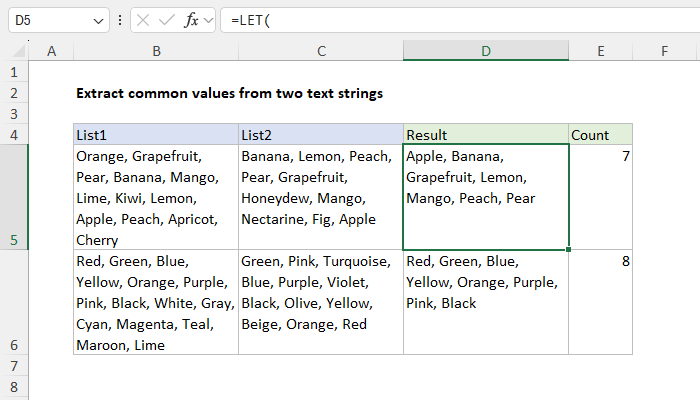This screenshot has width=700, height=400.
Task: Select column D header
Action: (485, 51)
